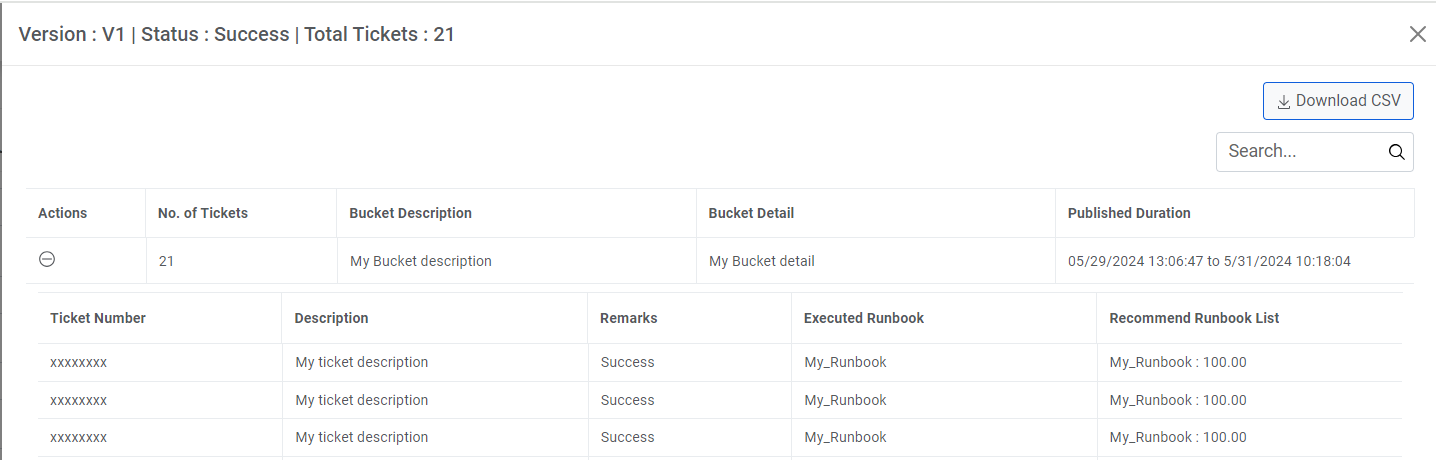This screenshot has height=460, width=1436.
Task: Click the My Bucket detail cell
Action: tap(762, 261)
